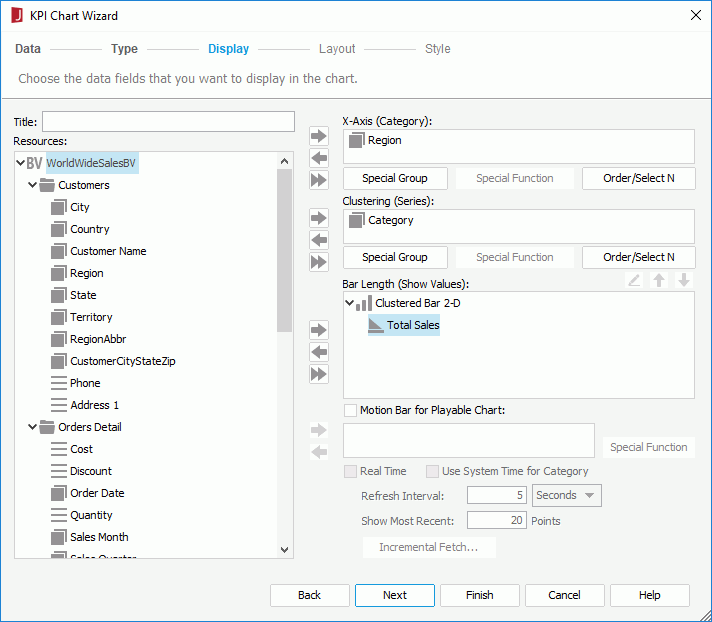Viewport: 712px width, 622px height.
Task: Click add-all double arrow for Bar Length
Action: tap(319, 374)
